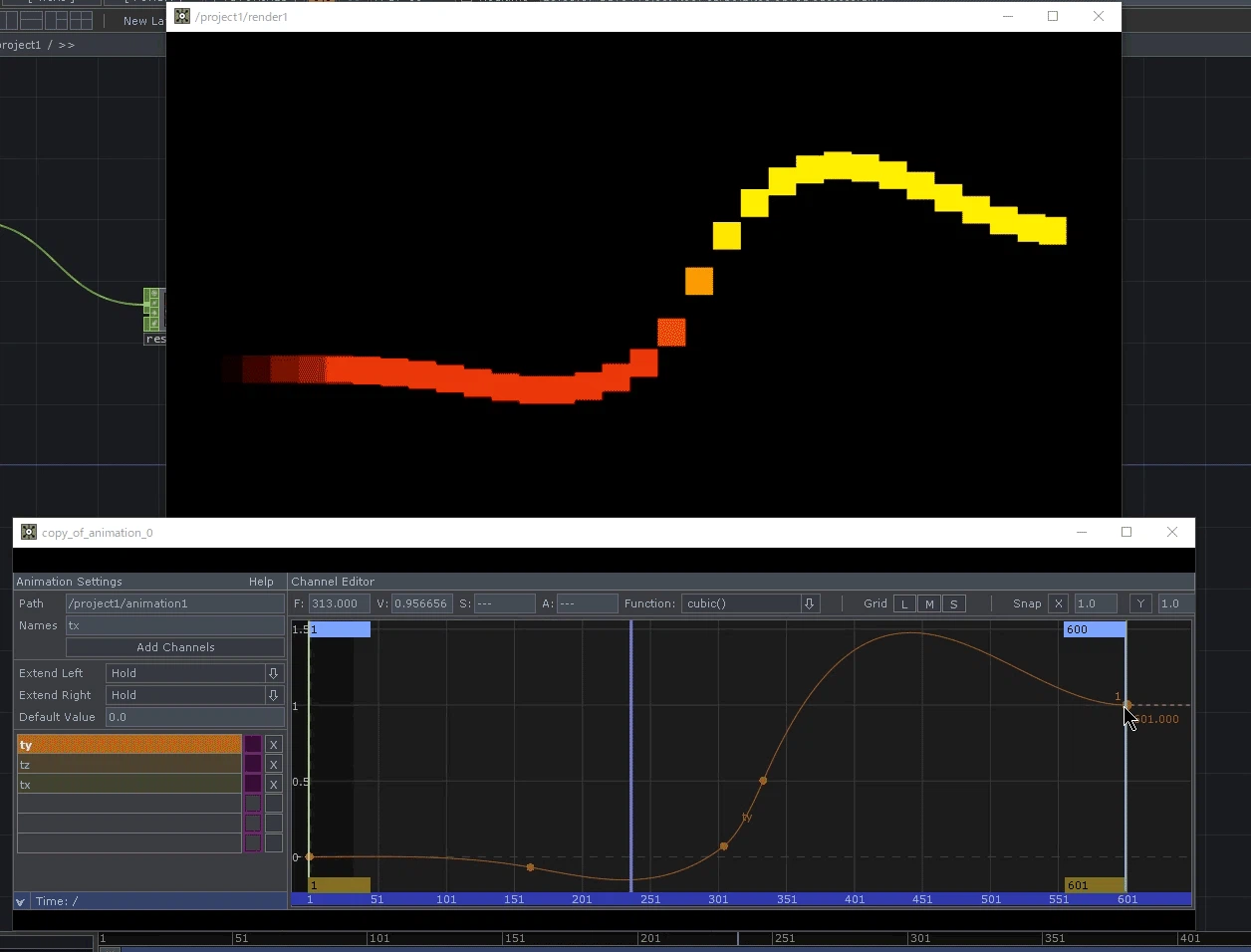
Task: Click the ty channel color swatch
Action: tap(253, 745)
